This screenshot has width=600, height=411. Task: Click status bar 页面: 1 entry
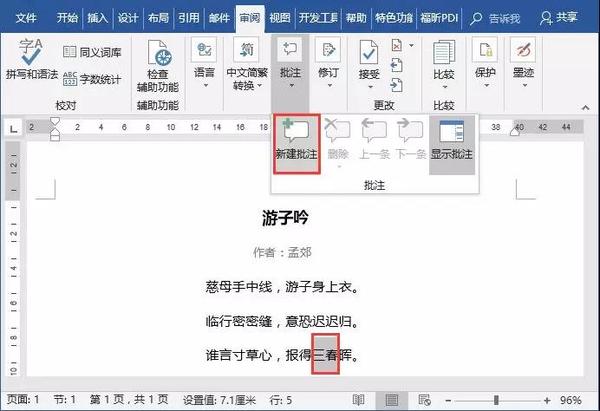tap(23, 400)
